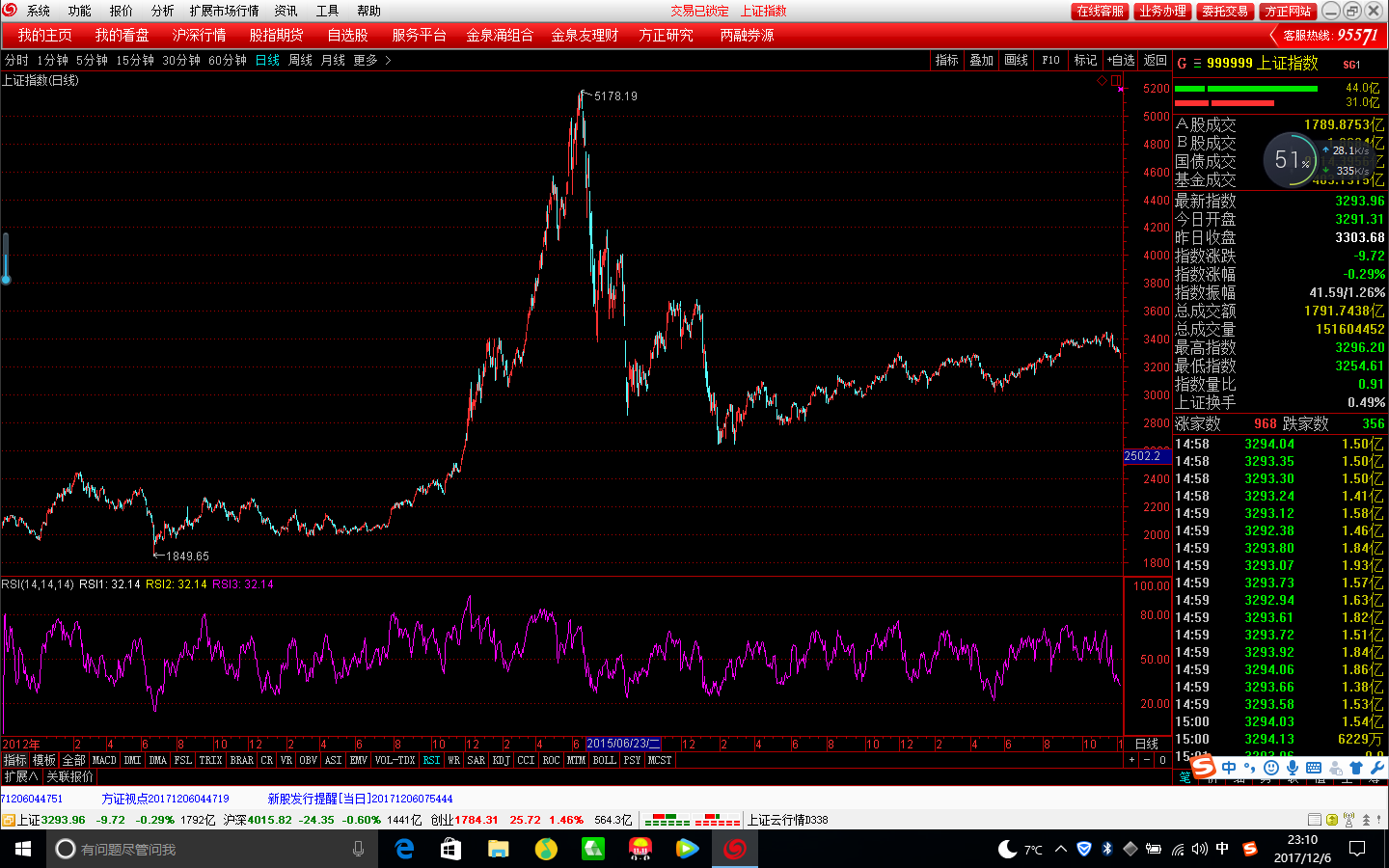1389x868 pixels.
Task: Select the KDJ indicator
Action: (501, 760)
